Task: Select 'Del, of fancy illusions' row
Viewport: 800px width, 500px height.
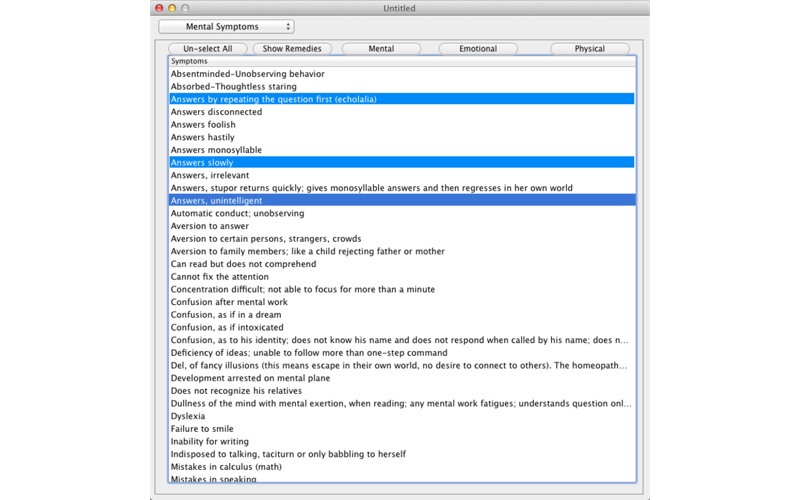Action: point(402,365)
